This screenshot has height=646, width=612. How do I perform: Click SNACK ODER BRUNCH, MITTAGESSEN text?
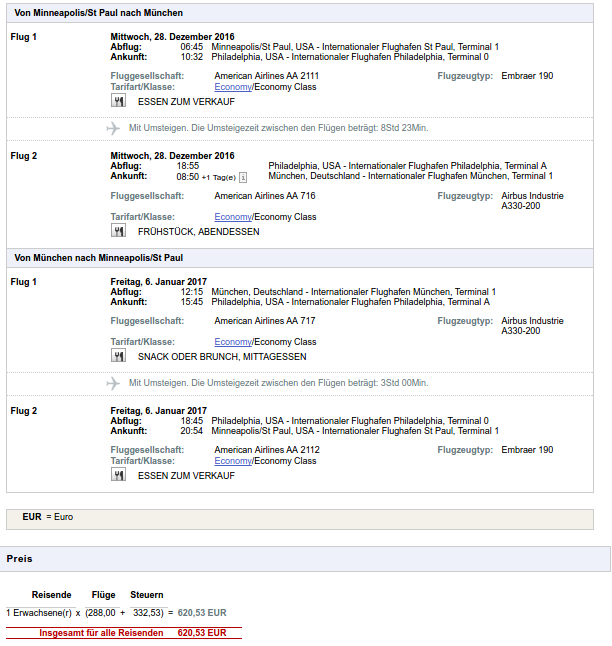click(222, 357)
